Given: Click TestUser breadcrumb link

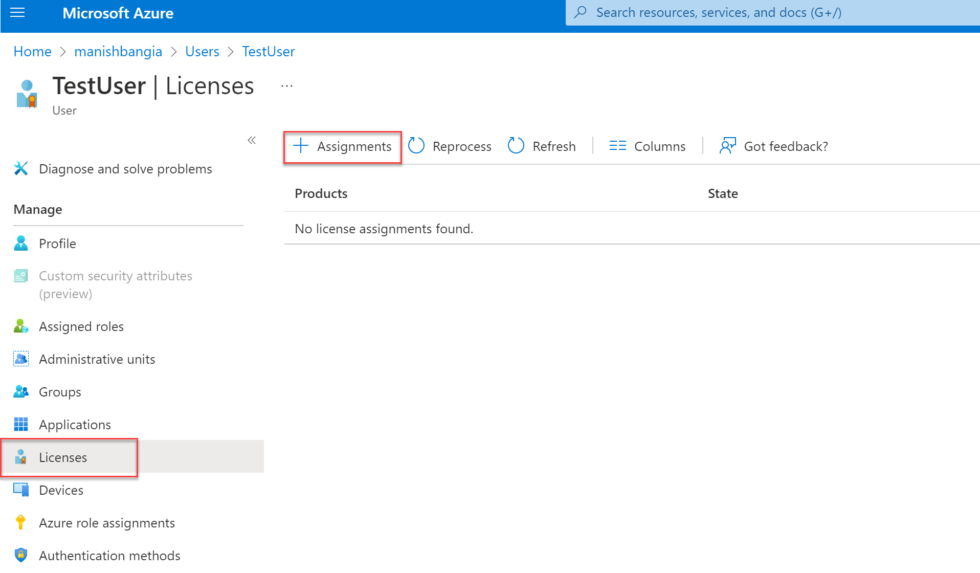Looking at the screenshot, I should [268, 51].
